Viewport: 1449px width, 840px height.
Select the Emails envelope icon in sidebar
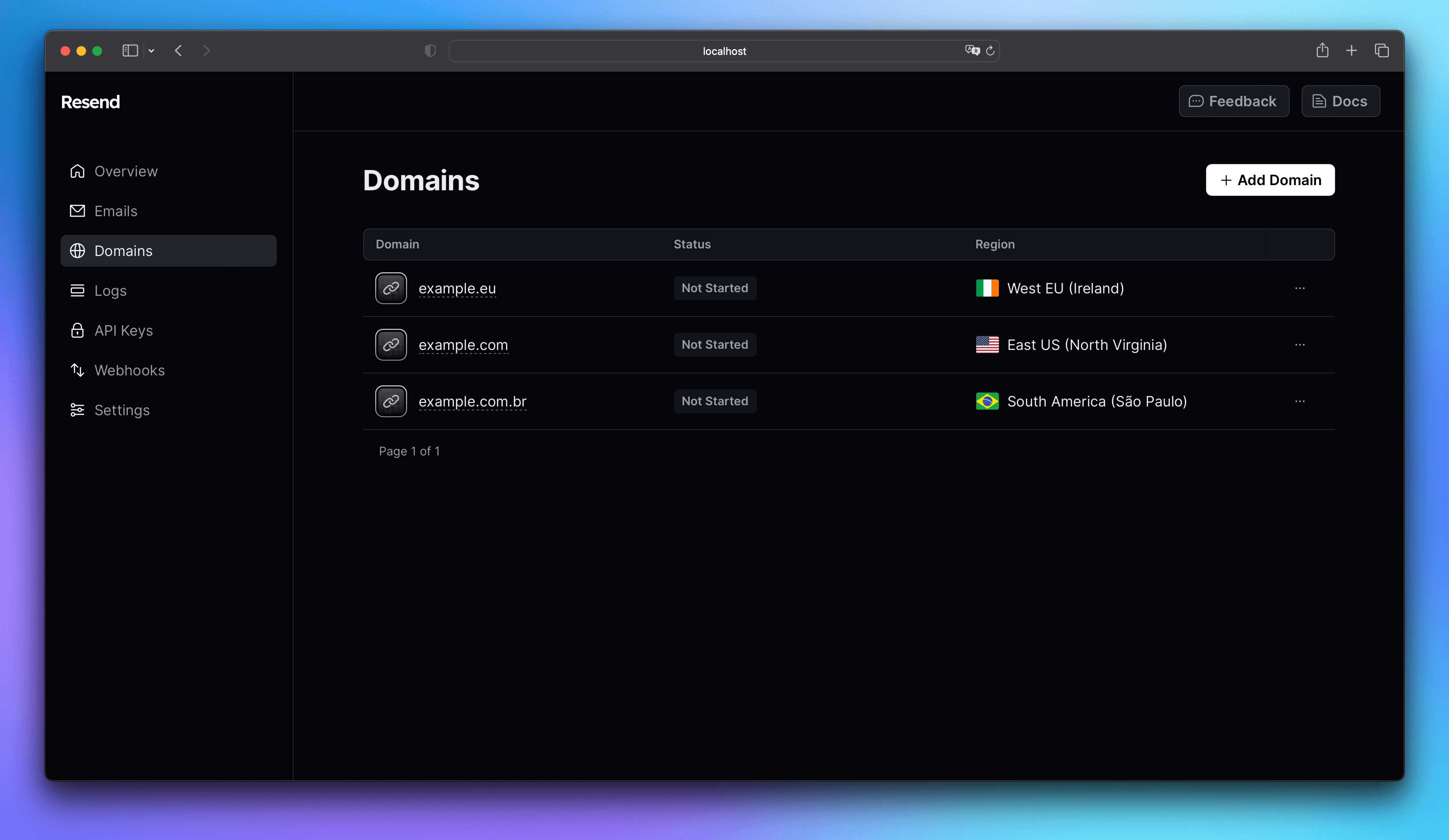pyautogui.click(x=78, y=211)
